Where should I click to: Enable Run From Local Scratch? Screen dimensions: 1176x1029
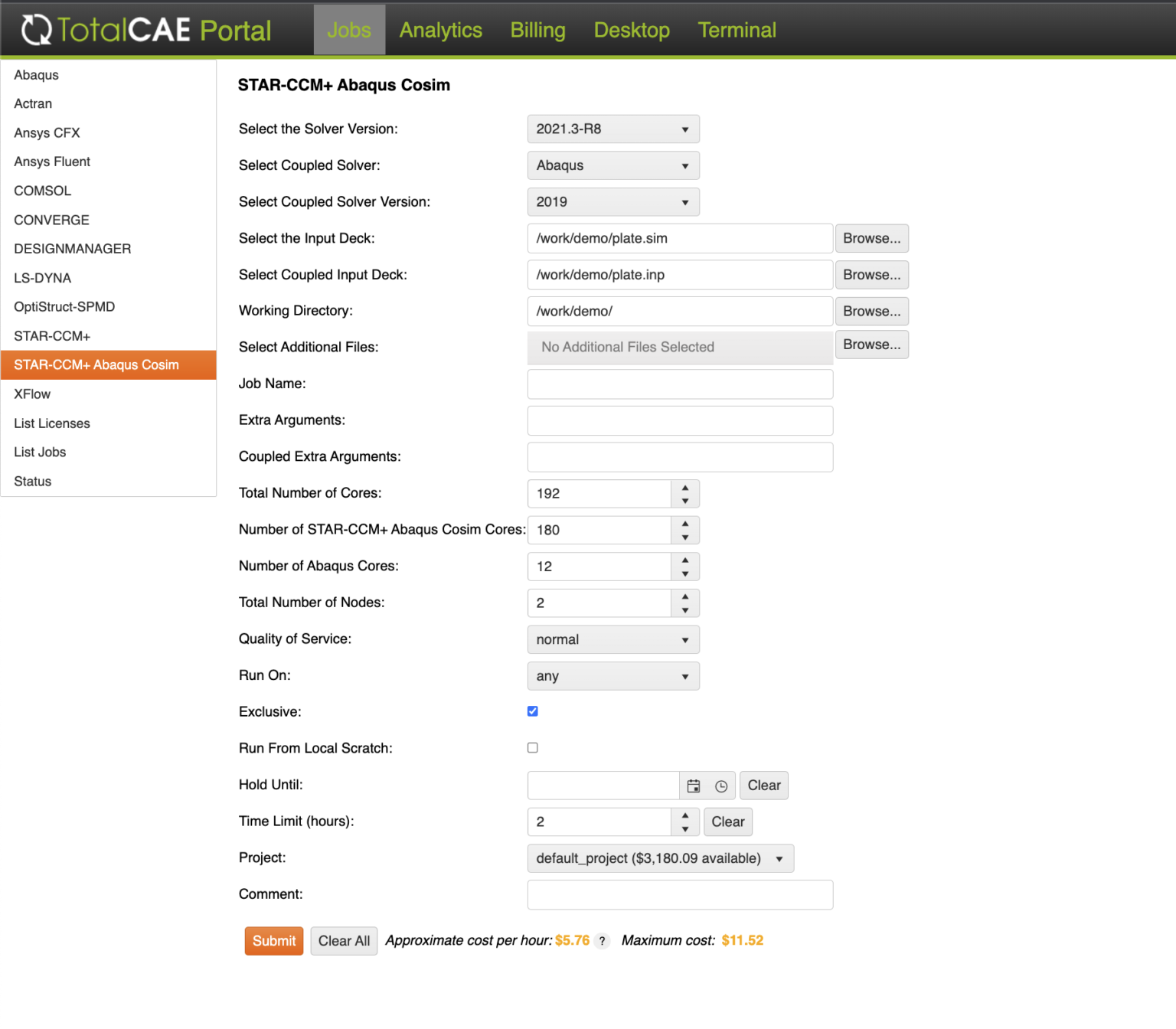pos(533,748)
